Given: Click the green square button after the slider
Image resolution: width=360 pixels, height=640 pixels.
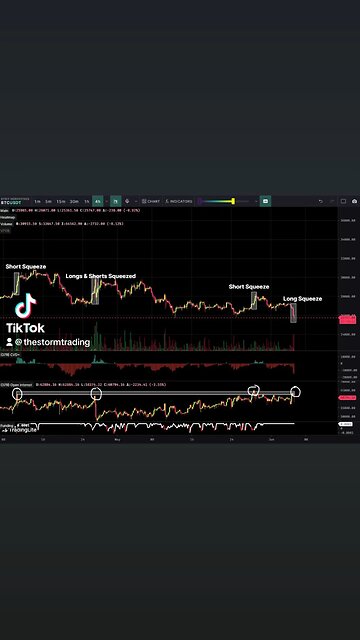Looking at the screenshot, I should coord(265,202).
